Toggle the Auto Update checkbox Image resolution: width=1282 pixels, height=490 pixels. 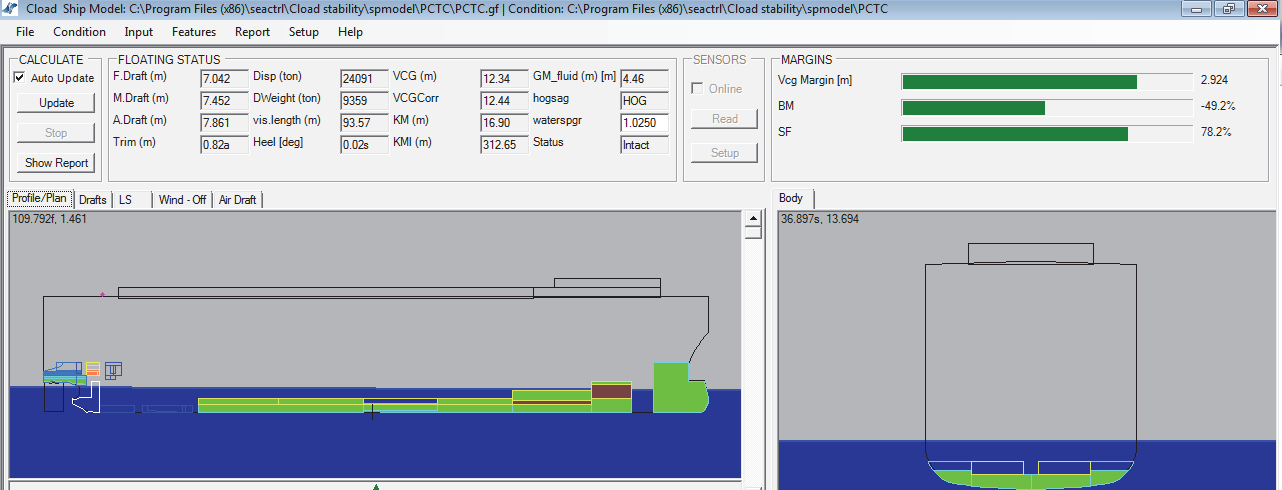pos(19,77)
